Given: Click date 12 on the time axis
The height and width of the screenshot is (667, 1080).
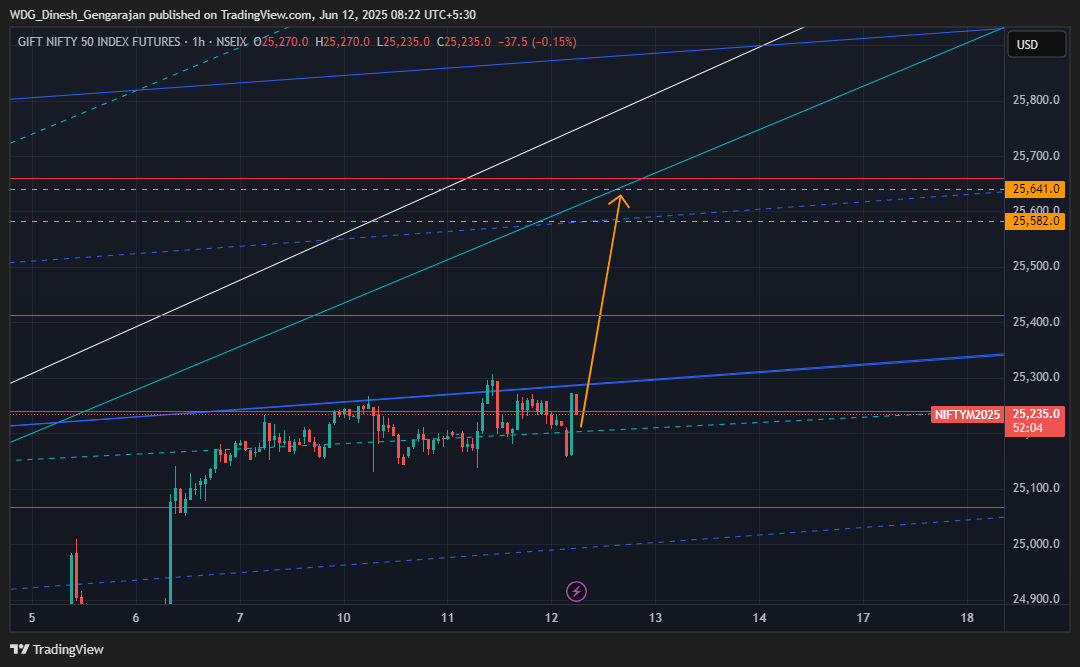Looking at the screenshot, I should (x=552, y=617).
